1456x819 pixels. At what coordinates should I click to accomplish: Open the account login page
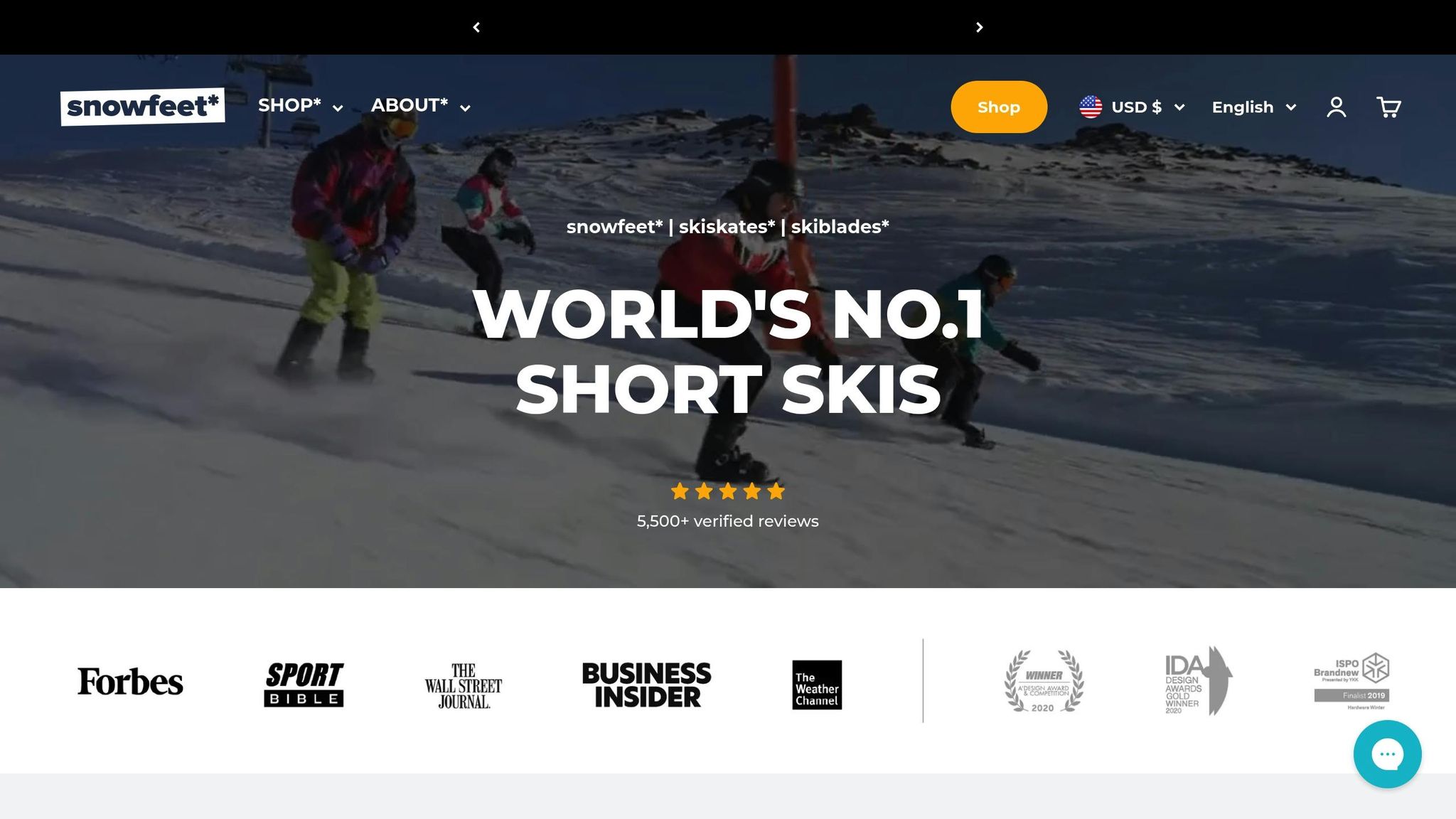1337,107
